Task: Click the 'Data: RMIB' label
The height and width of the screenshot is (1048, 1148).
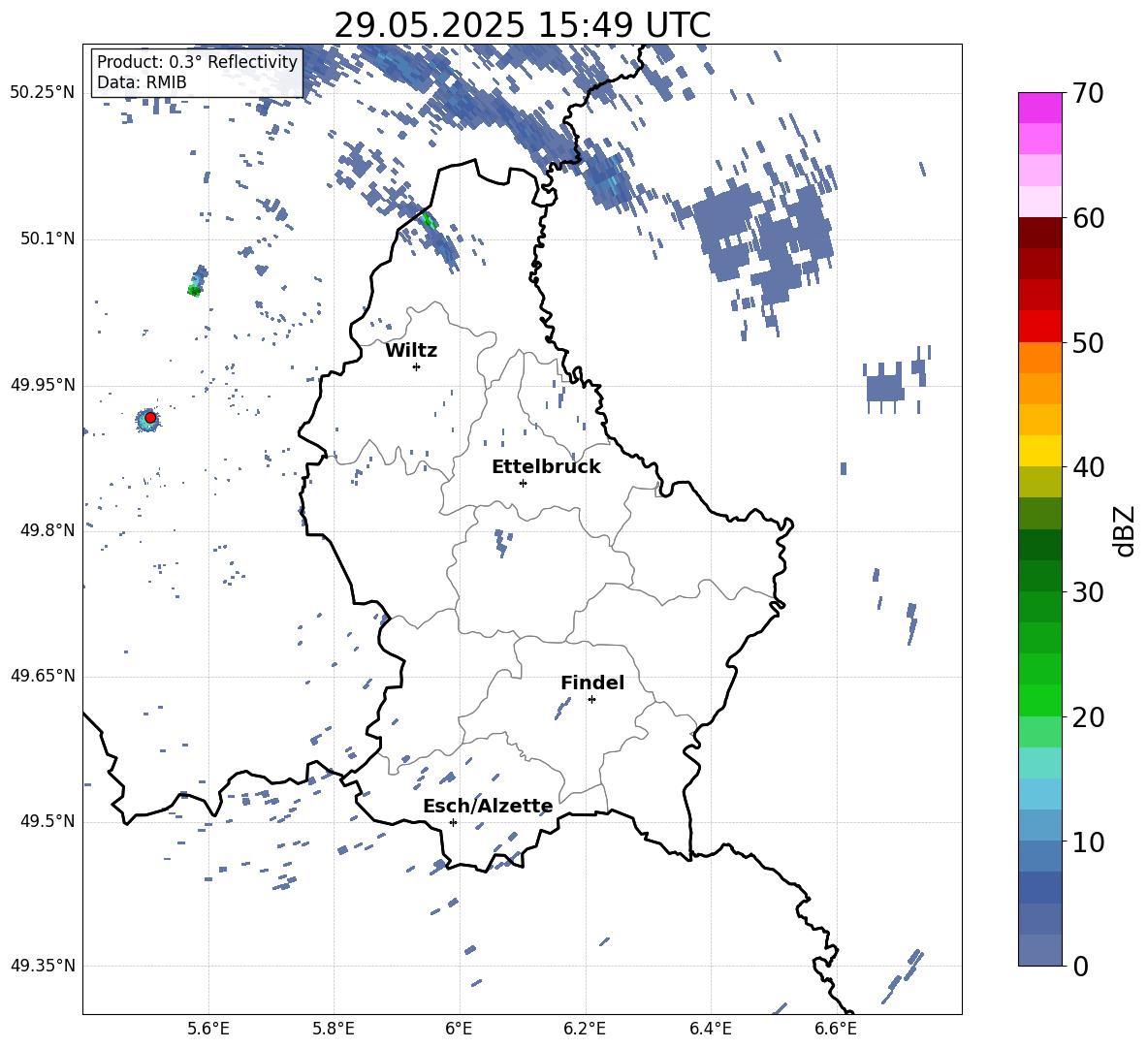Action: [x=142, y=82]
